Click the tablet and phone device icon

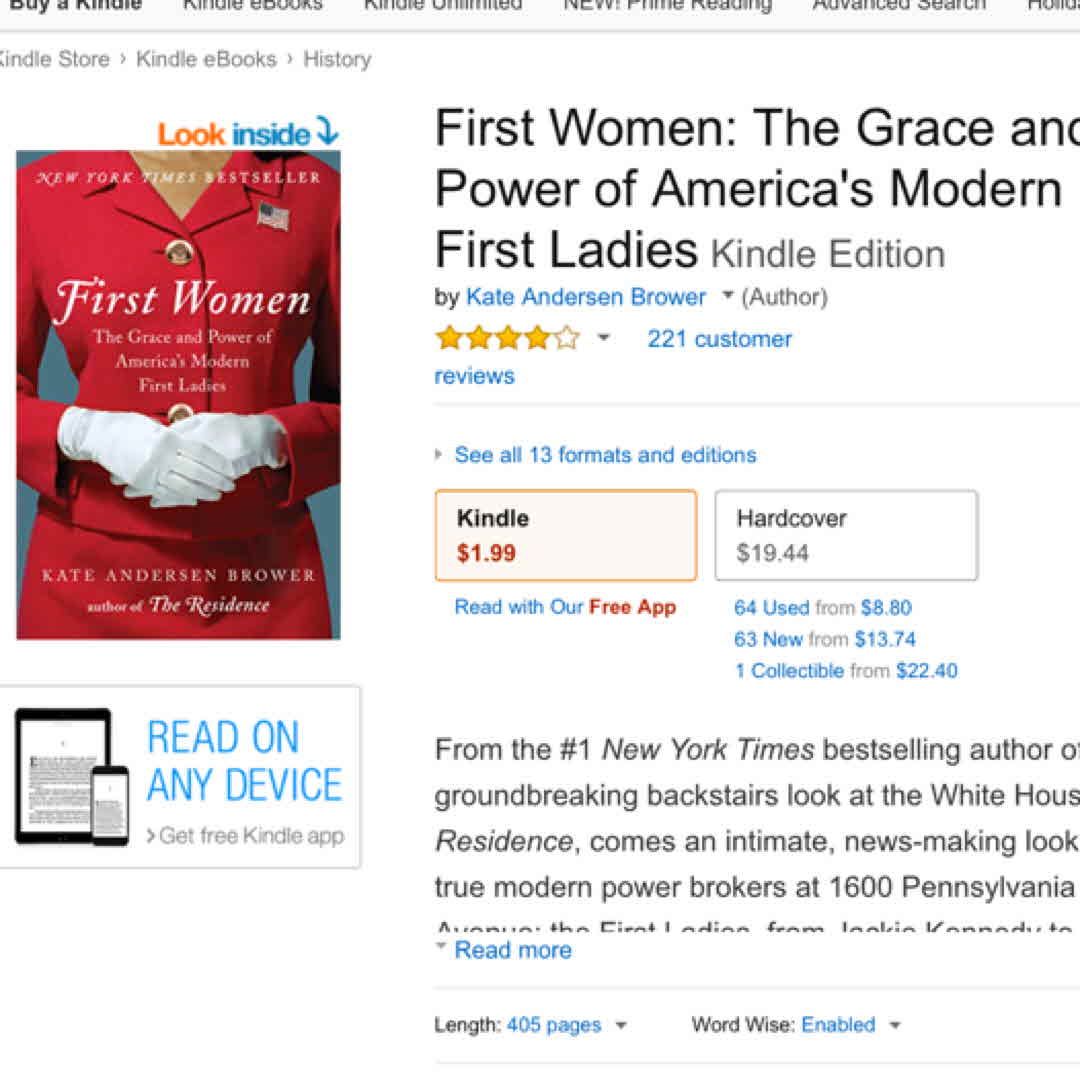(72, 776)
